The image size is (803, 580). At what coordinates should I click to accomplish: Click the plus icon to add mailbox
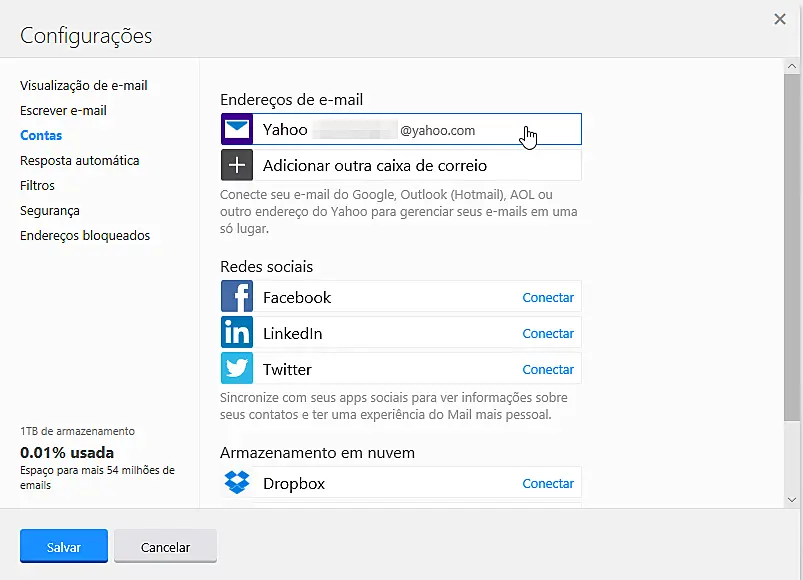coord(237,165)
